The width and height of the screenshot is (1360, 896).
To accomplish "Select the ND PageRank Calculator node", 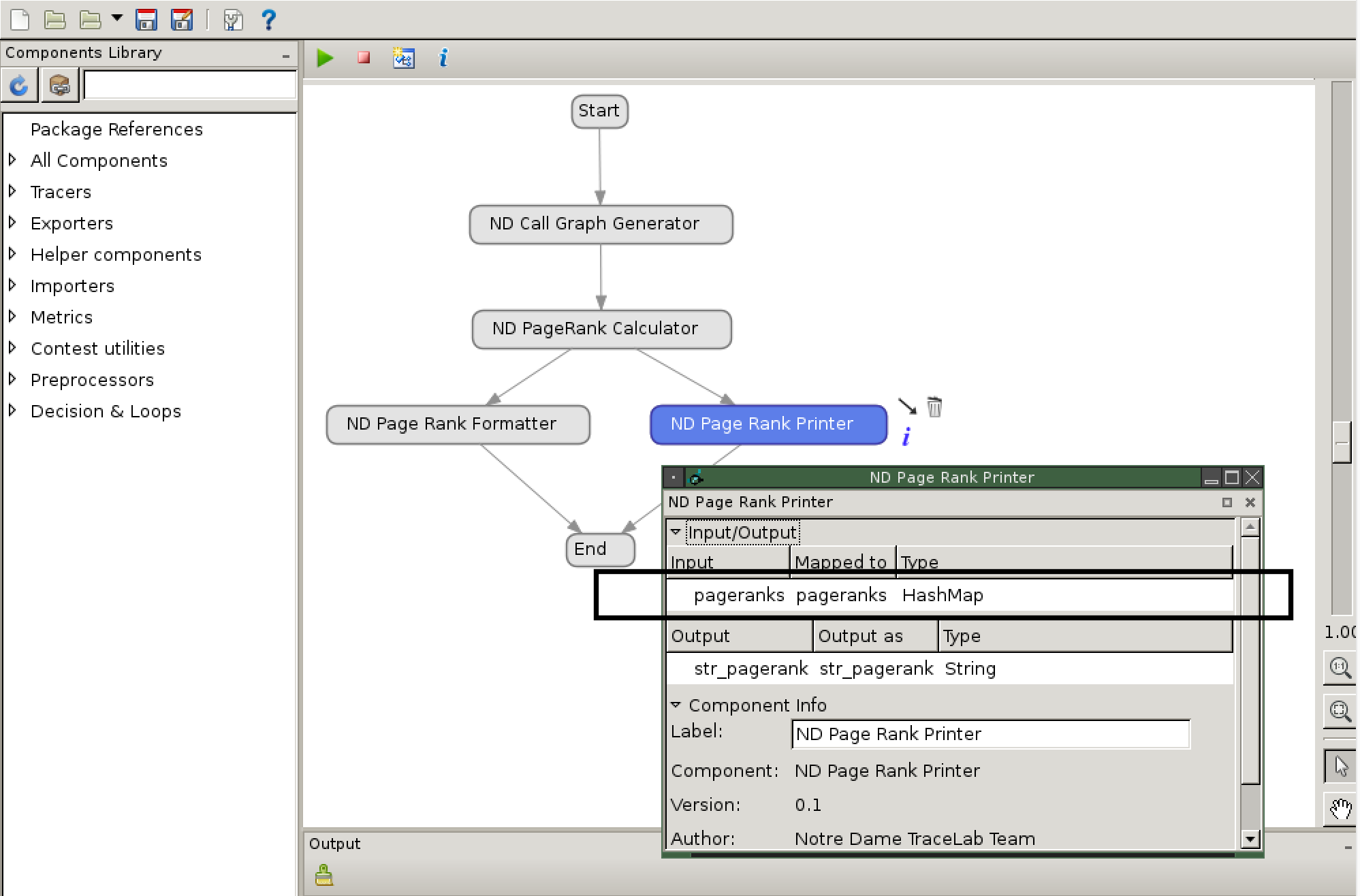I will (602, 329).
